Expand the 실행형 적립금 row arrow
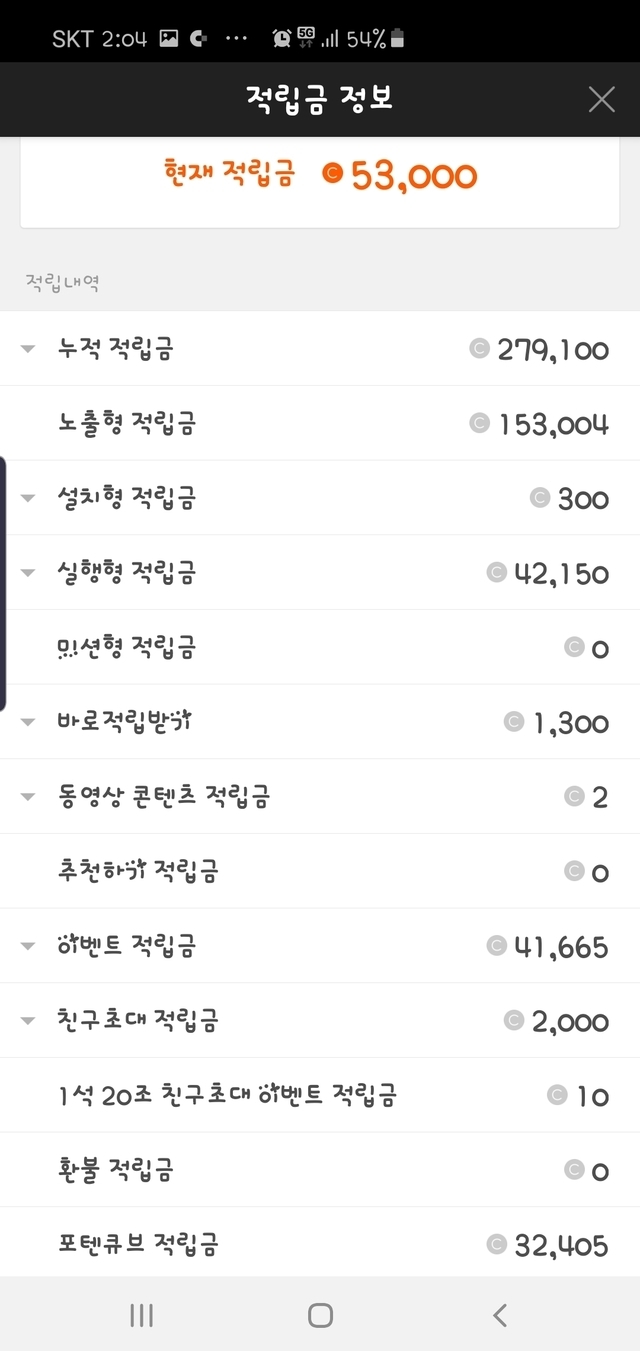 coord(28,573)
